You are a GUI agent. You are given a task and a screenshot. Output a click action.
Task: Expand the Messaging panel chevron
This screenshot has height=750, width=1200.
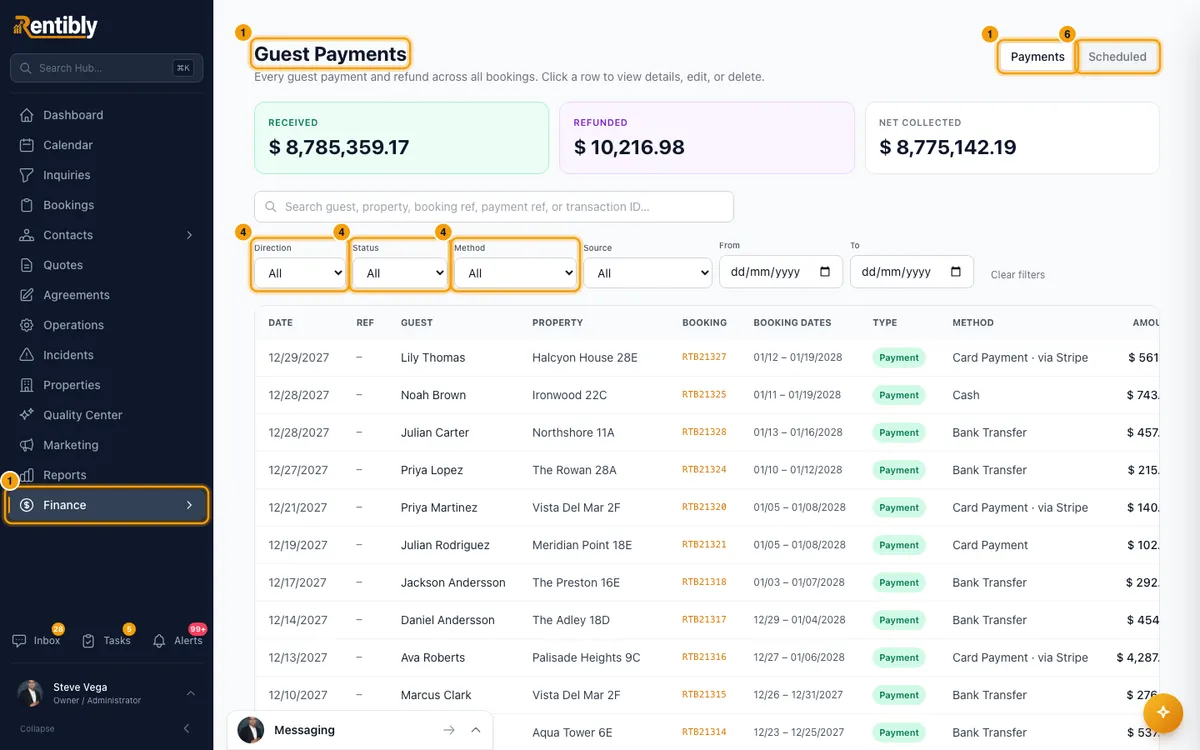(x=476, y=730)
